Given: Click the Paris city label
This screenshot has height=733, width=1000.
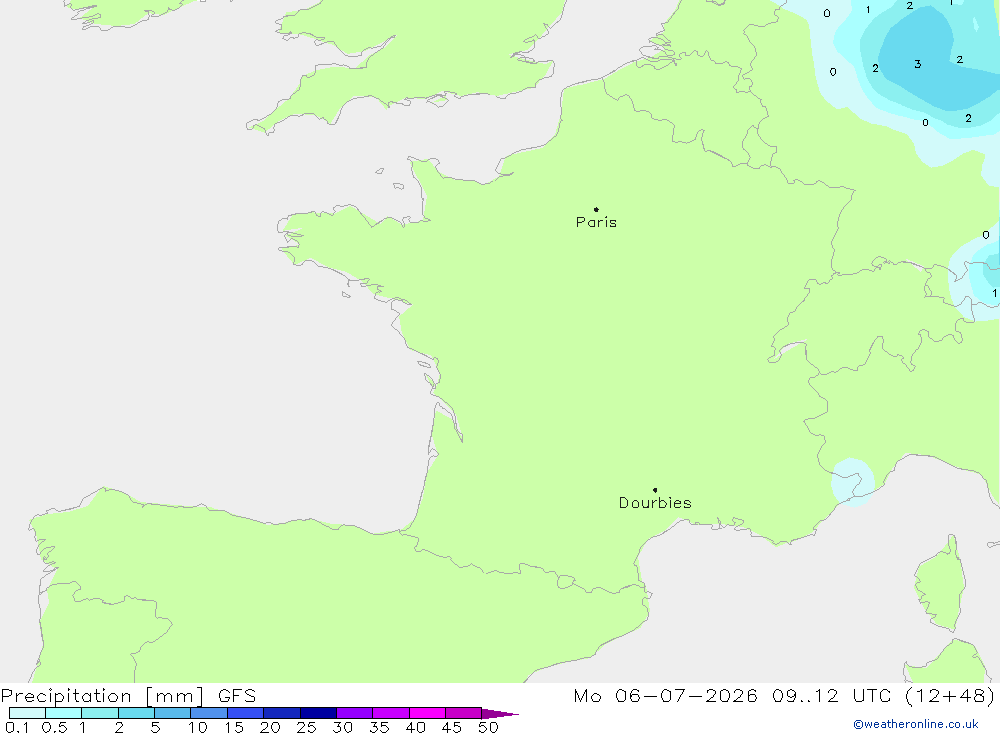Looking at the screenshot, I should (596, 222).
